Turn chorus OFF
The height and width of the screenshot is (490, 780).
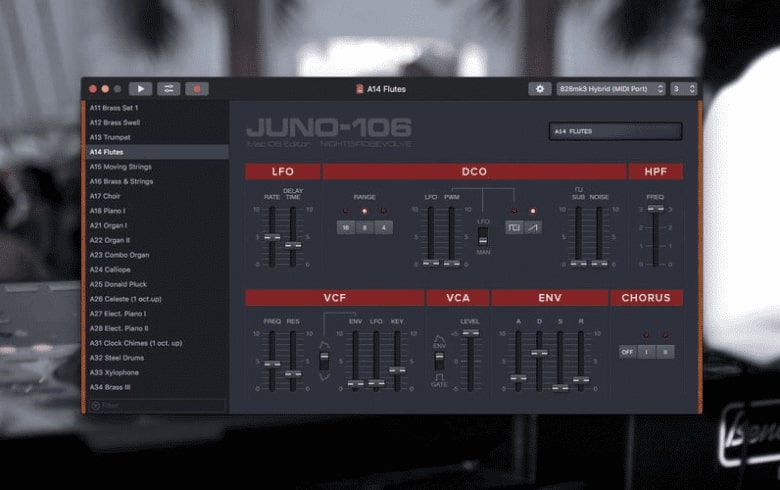(x=628, y=352)
